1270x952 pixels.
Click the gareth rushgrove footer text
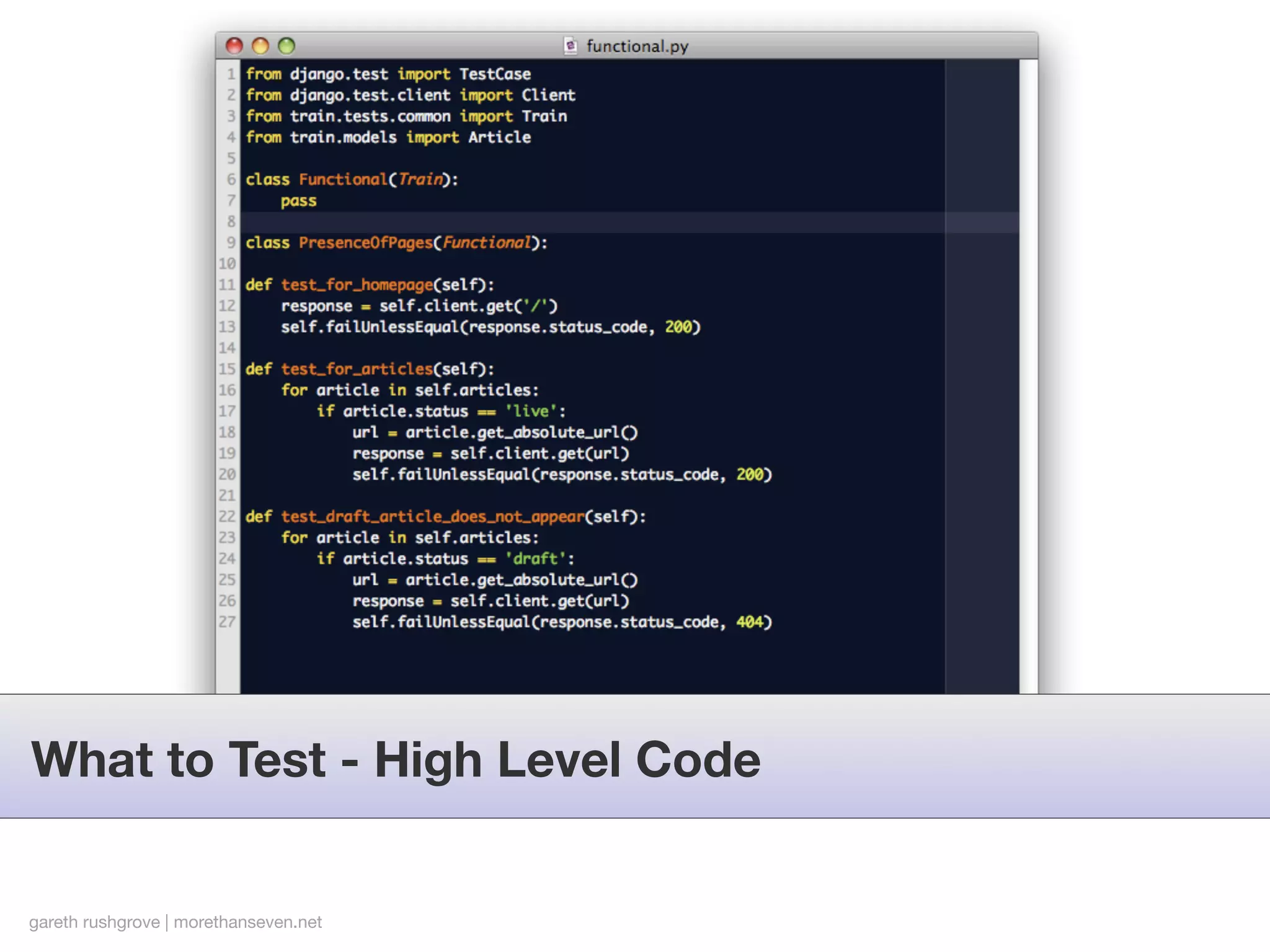click(94, 922)
